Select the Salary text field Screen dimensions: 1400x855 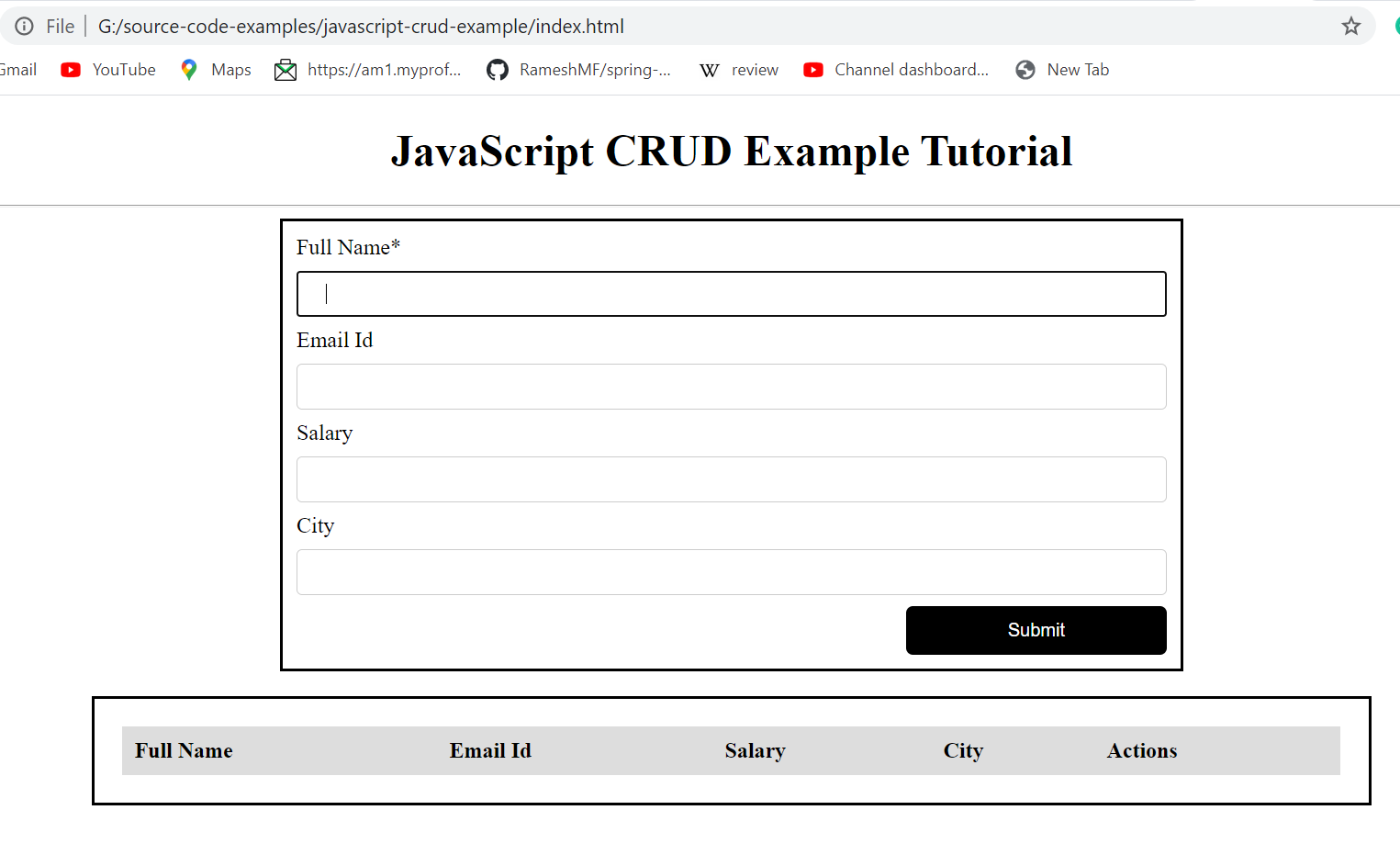tap(731, 479)
